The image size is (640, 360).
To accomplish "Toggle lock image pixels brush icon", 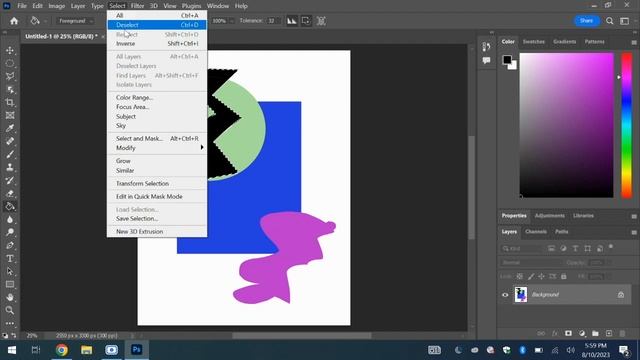I will tap(531, 276).
